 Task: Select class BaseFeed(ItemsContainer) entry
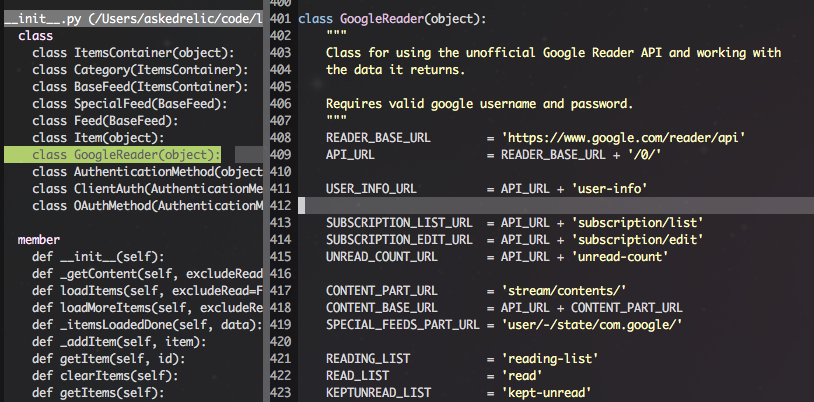click(140, 87)
